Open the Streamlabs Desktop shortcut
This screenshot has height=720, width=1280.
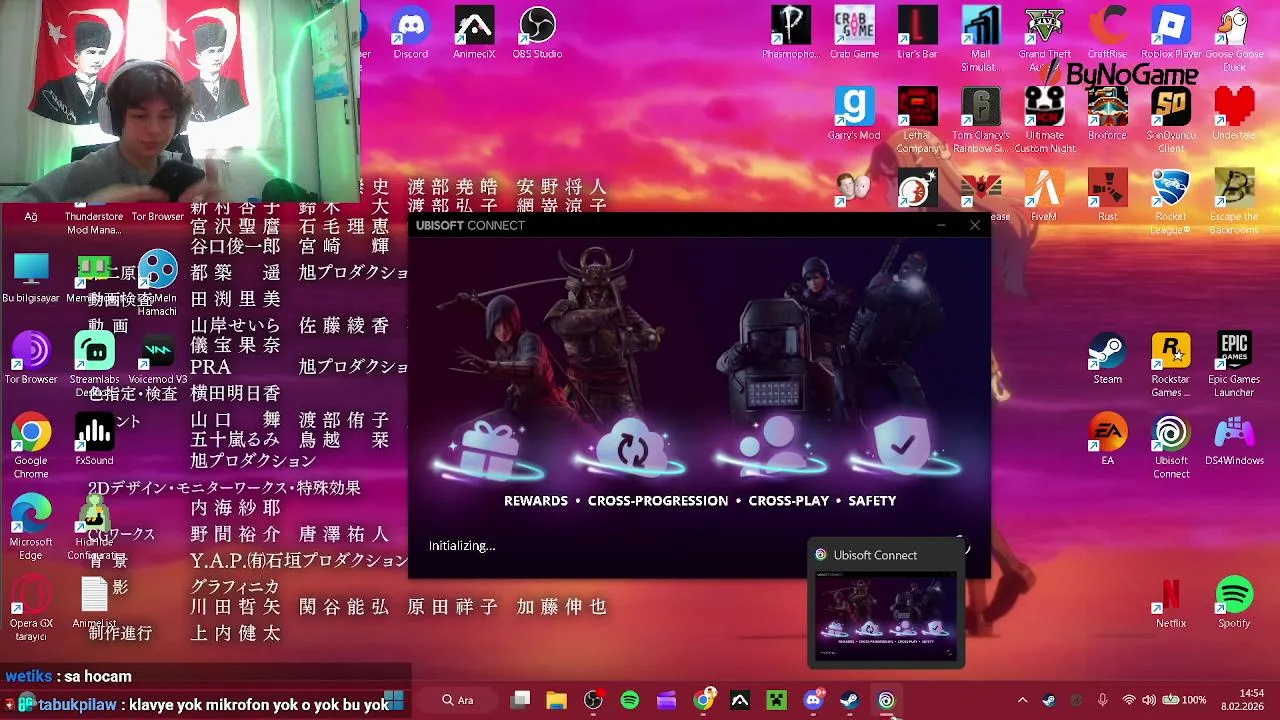tap(94, 364)
